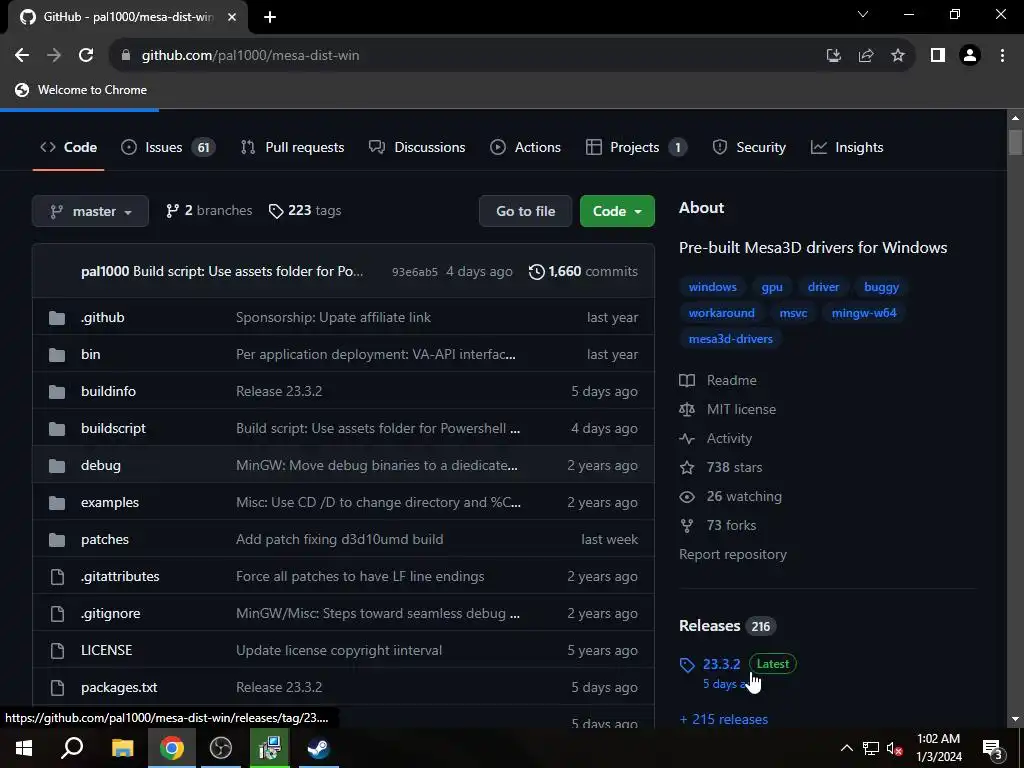Open OBS Studio from the taskbar
The image size is (1024, 768).
[x=221, y=748]
